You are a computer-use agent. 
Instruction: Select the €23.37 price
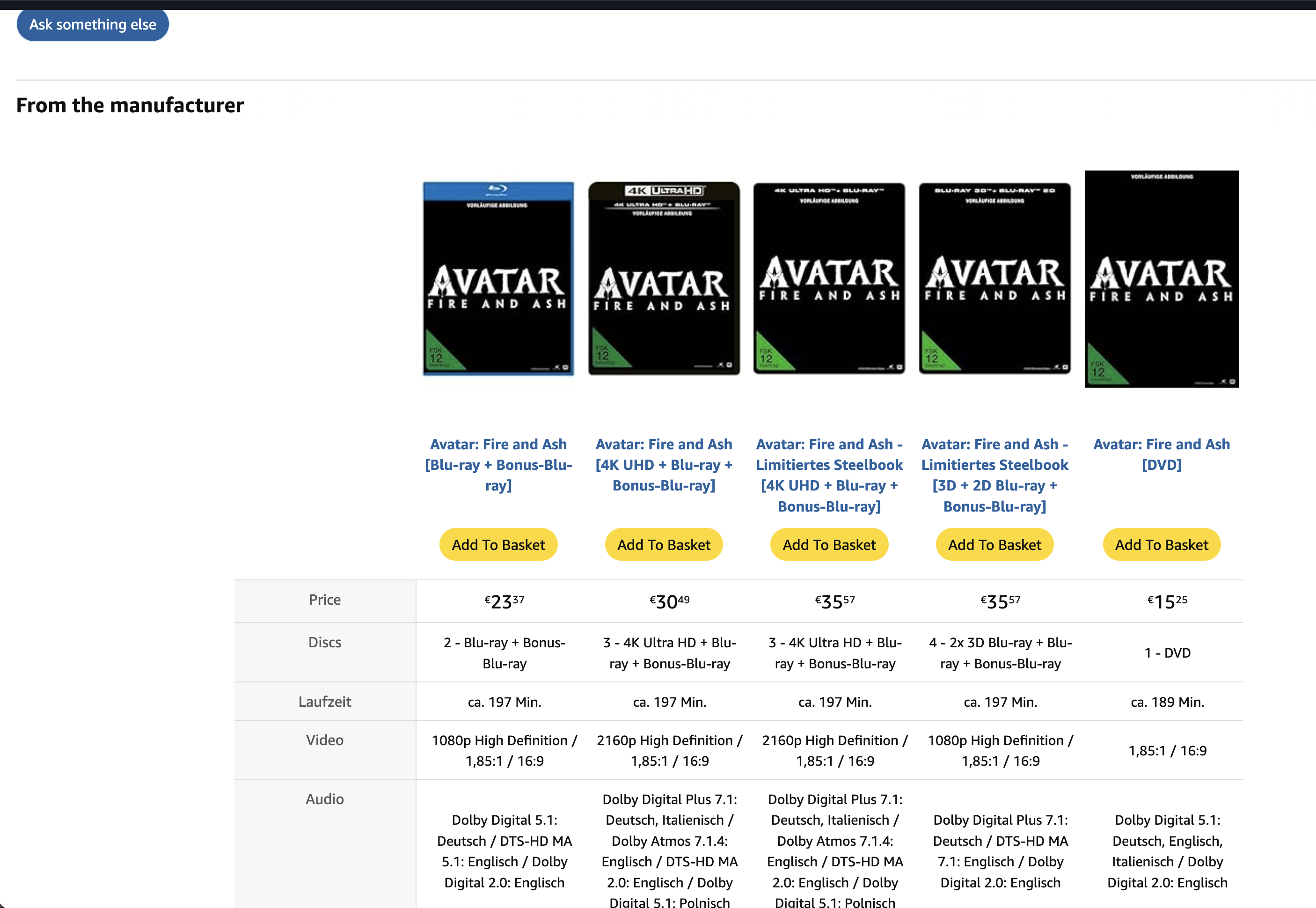(x=504, y=601)
